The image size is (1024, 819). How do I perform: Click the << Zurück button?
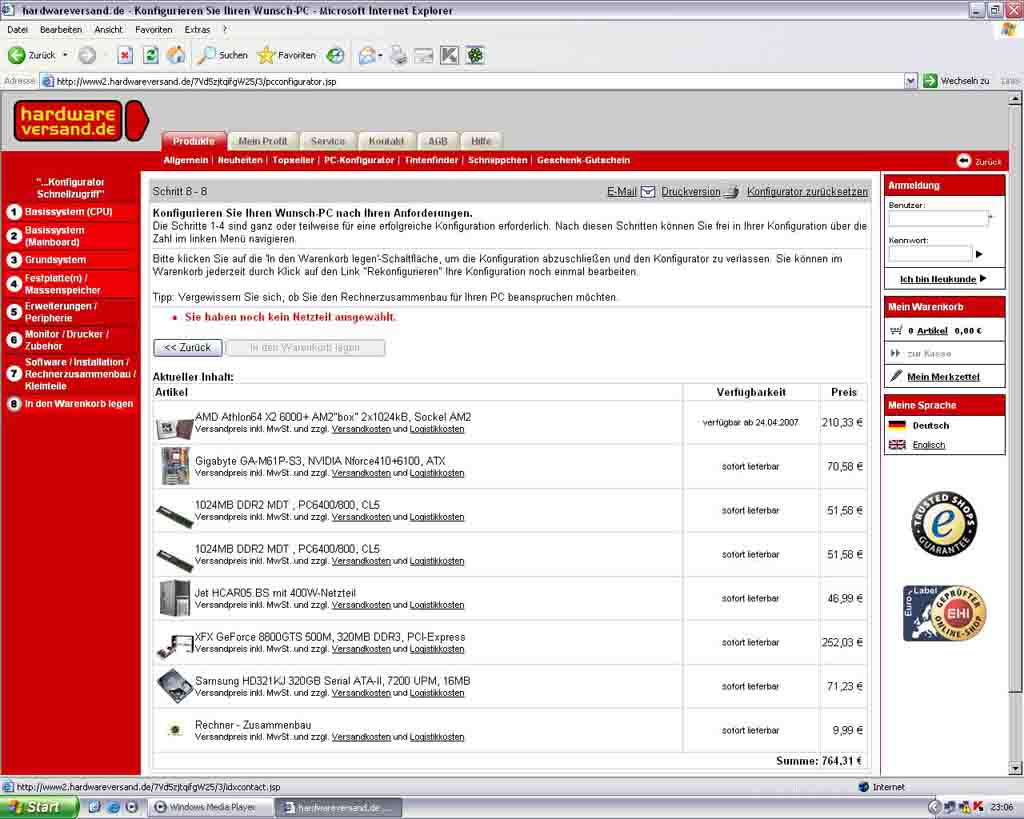[187, 347]
